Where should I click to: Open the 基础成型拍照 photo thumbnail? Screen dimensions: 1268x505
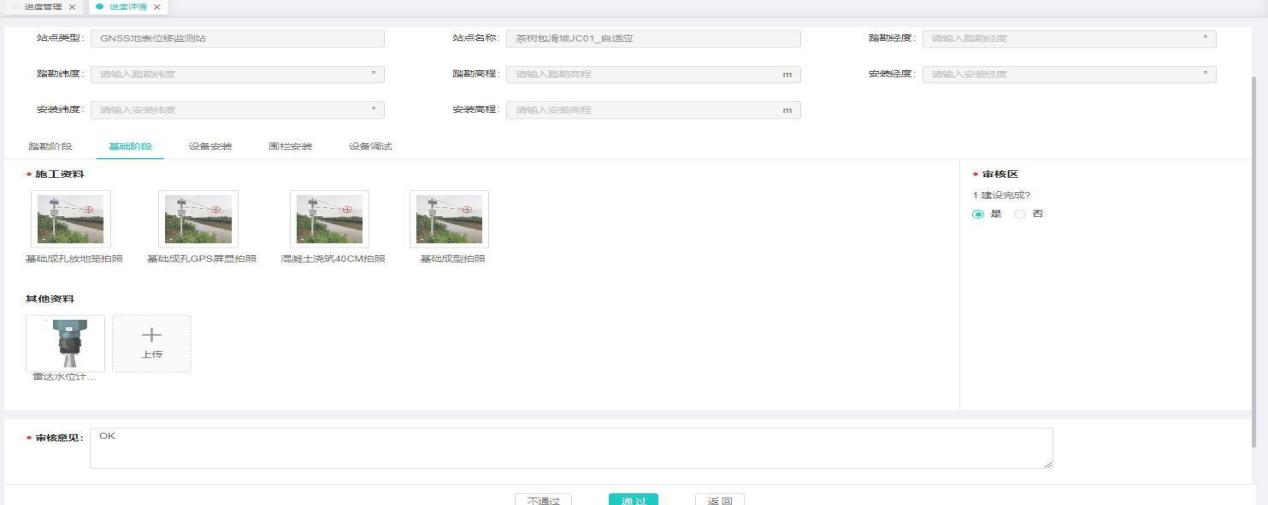(x=449, y=219)
